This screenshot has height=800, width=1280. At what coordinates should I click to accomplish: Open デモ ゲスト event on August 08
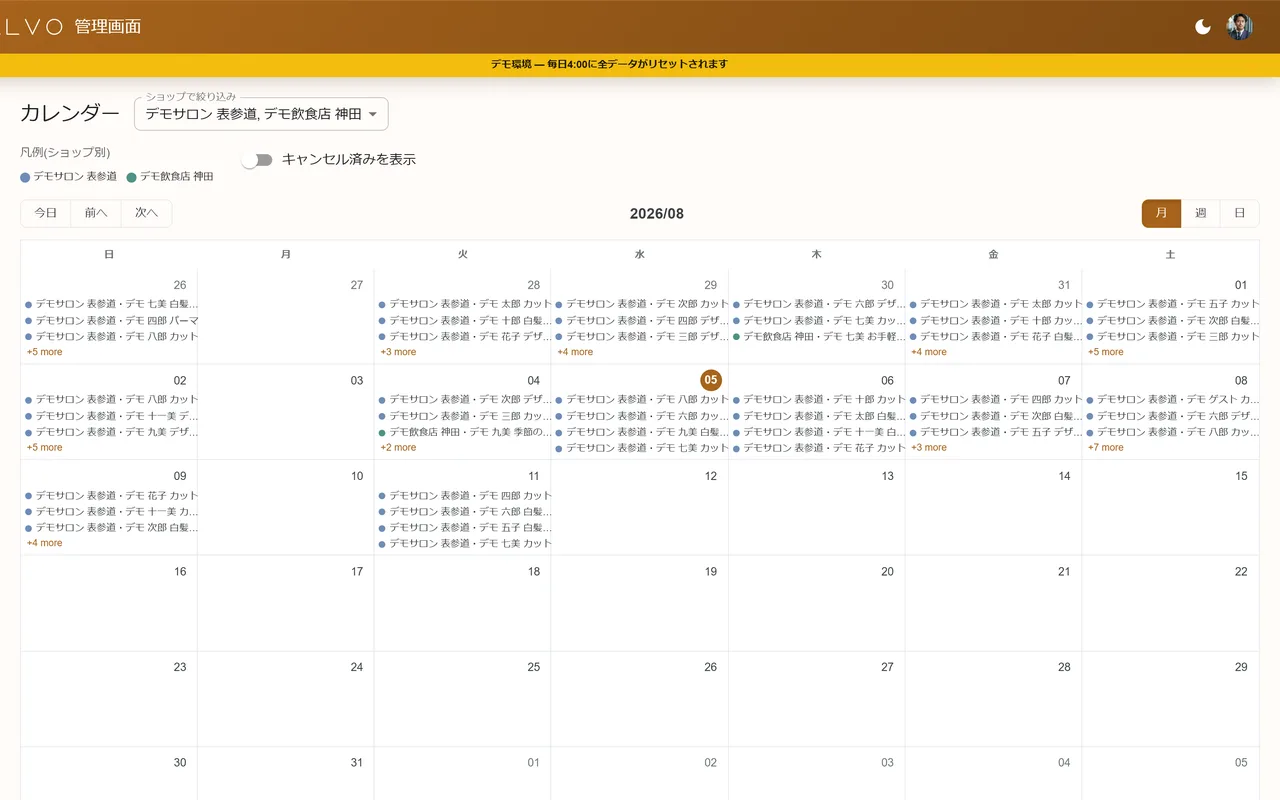point(1171,399)
